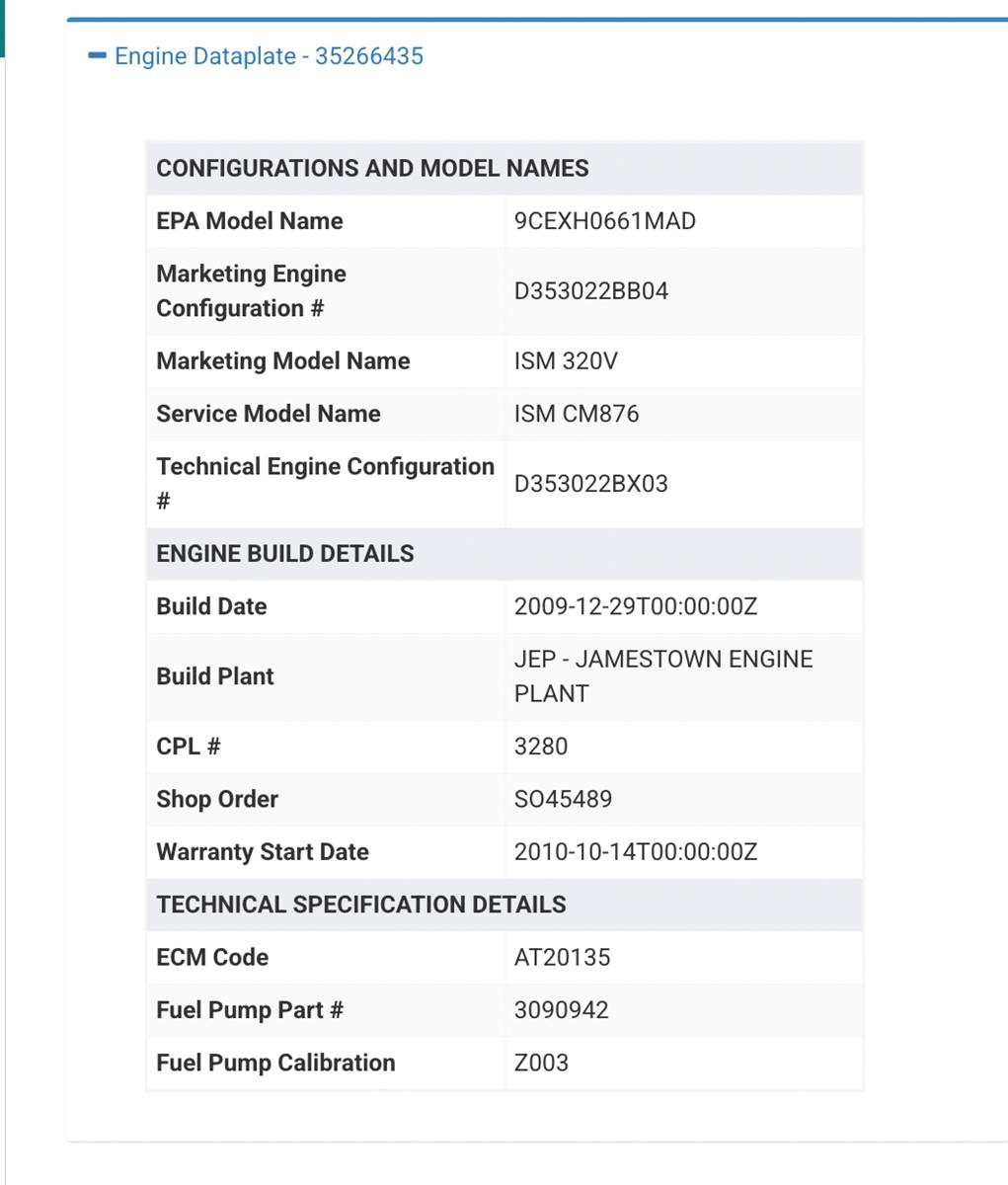Click the Fuel Pump Part # value 3090942
1008x1185 pixels.
coord(561,1010)
